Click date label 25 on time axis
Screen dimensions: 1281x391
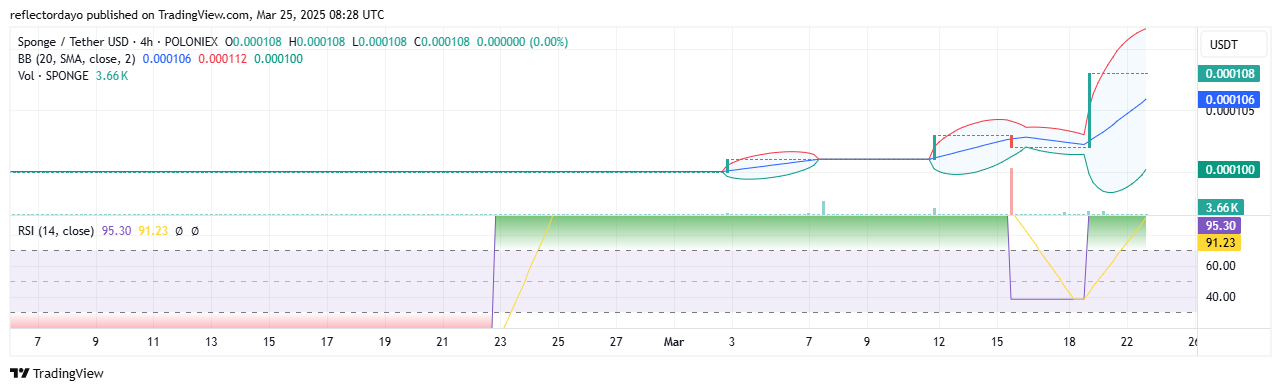coord(558,342)
